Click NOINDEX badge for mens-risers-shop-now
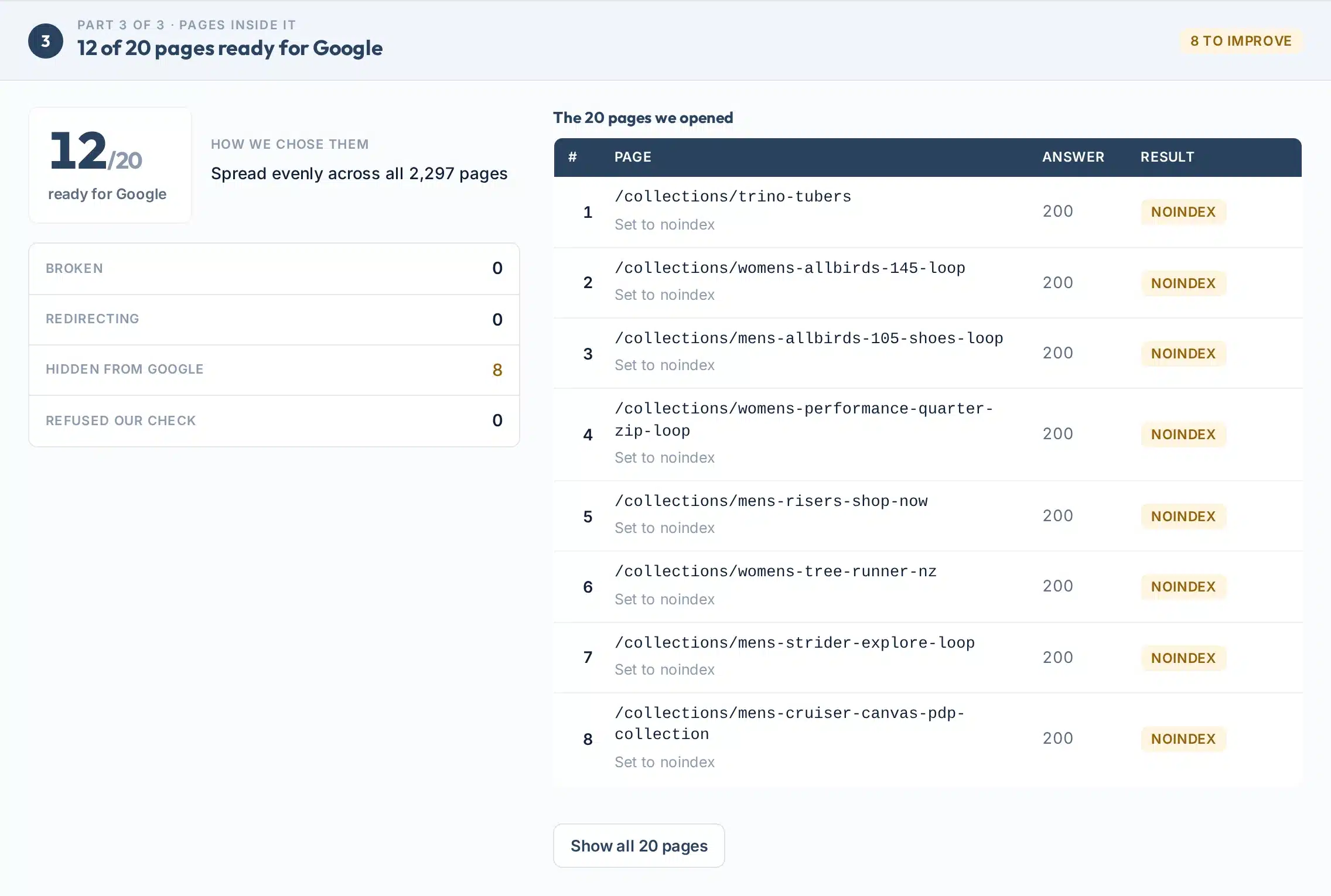 point(1183,517)
